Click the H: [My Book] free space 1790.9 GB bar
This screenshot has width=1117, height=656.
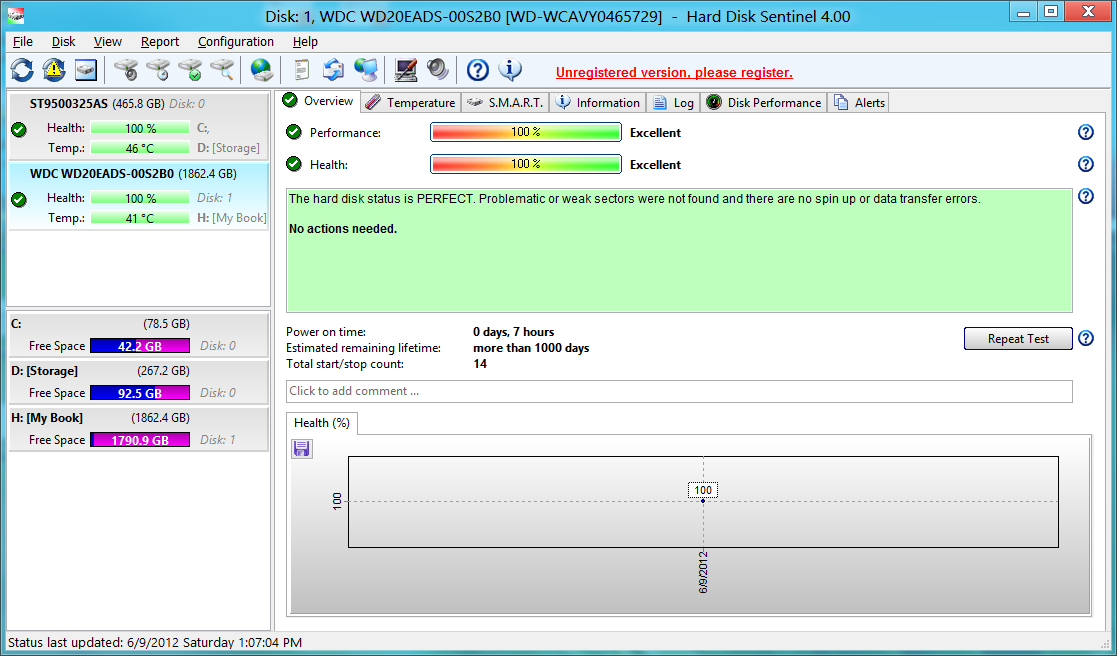[x=140, y=440]
